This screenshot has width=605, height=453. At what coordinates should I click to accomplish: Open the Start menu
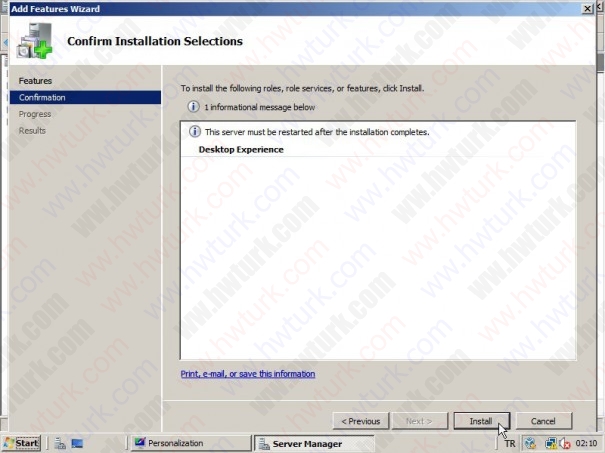click(22, 443)
